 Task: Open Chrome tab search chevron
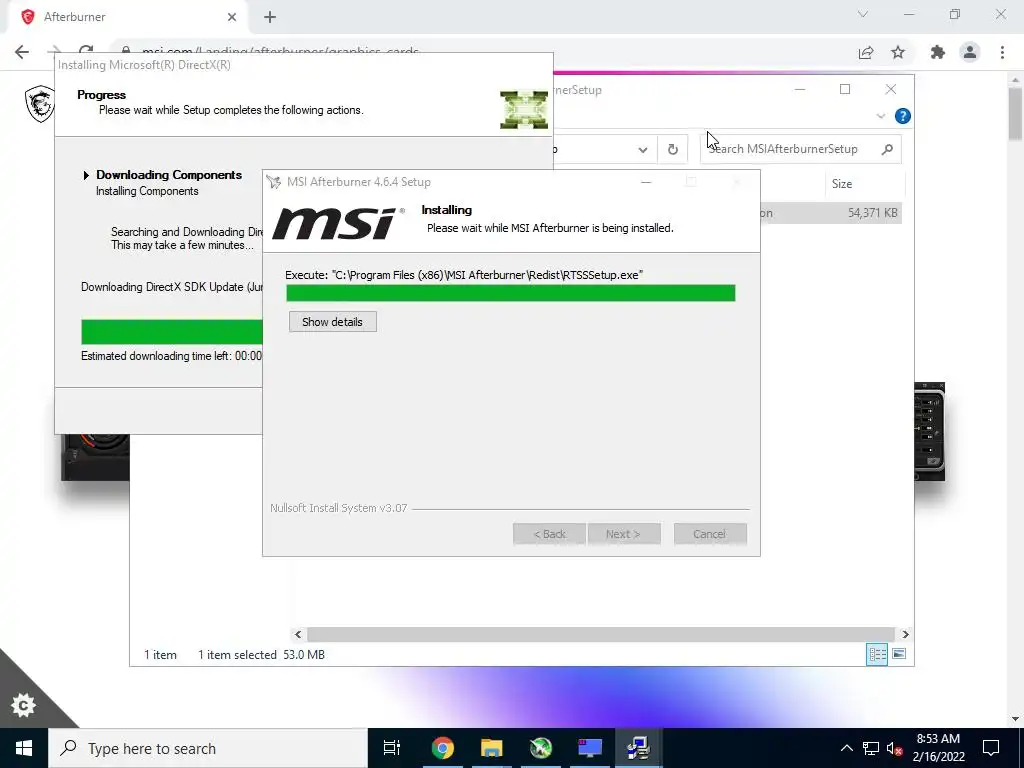click(x=863, y=14)
